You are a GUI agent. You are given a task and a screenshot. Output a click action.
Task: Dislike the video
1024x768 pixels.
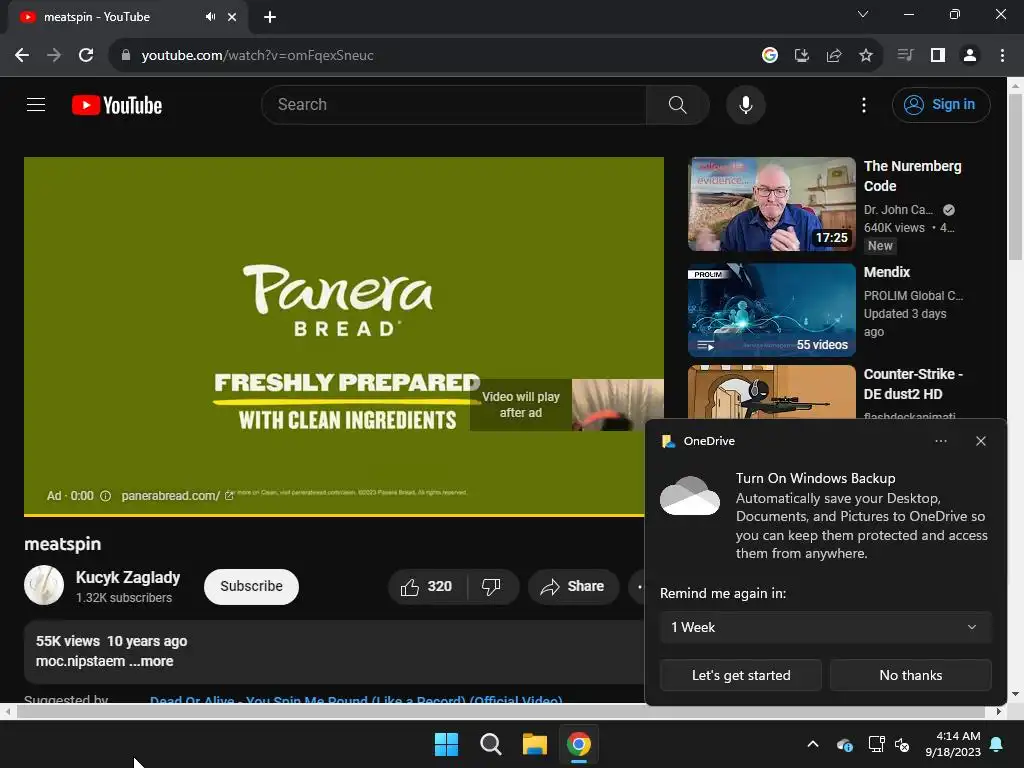click(491, 586)
